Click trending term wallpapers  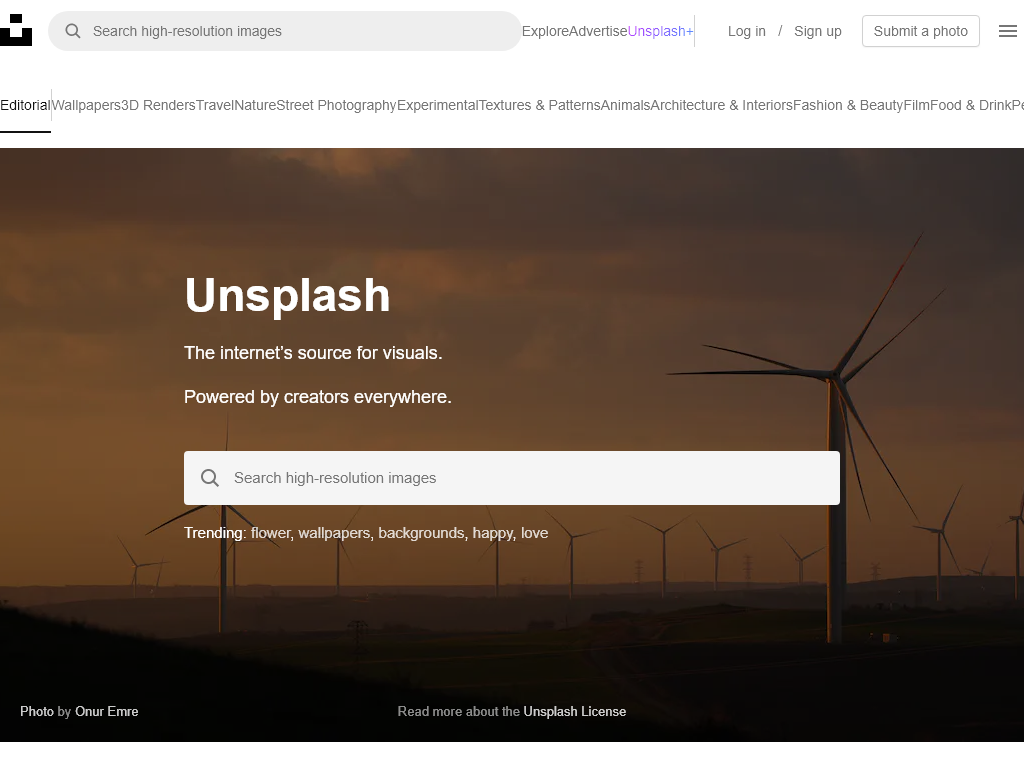(334, 533)
